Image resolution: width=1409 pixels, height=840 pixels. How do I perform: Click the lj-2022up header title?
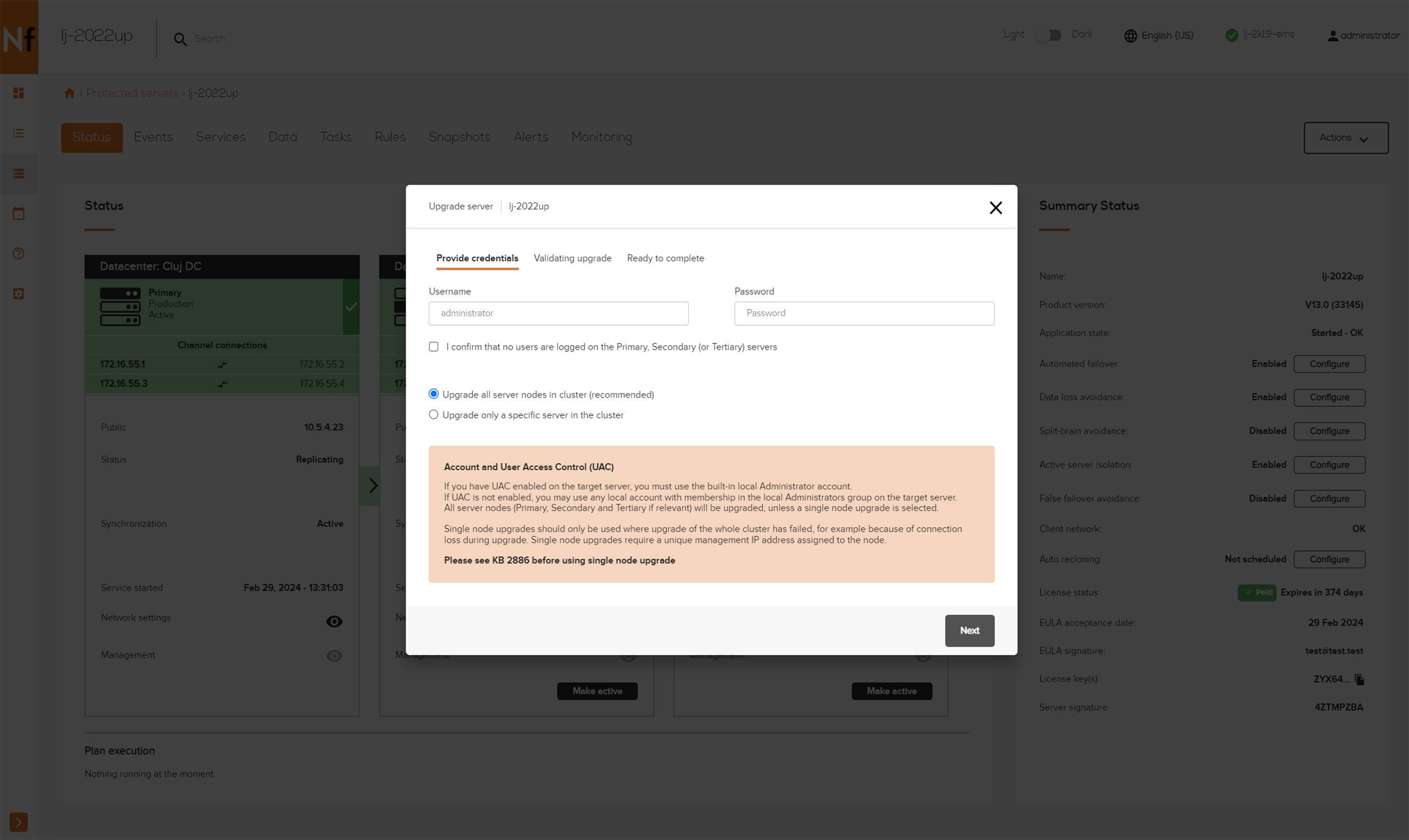coord(97,36)
